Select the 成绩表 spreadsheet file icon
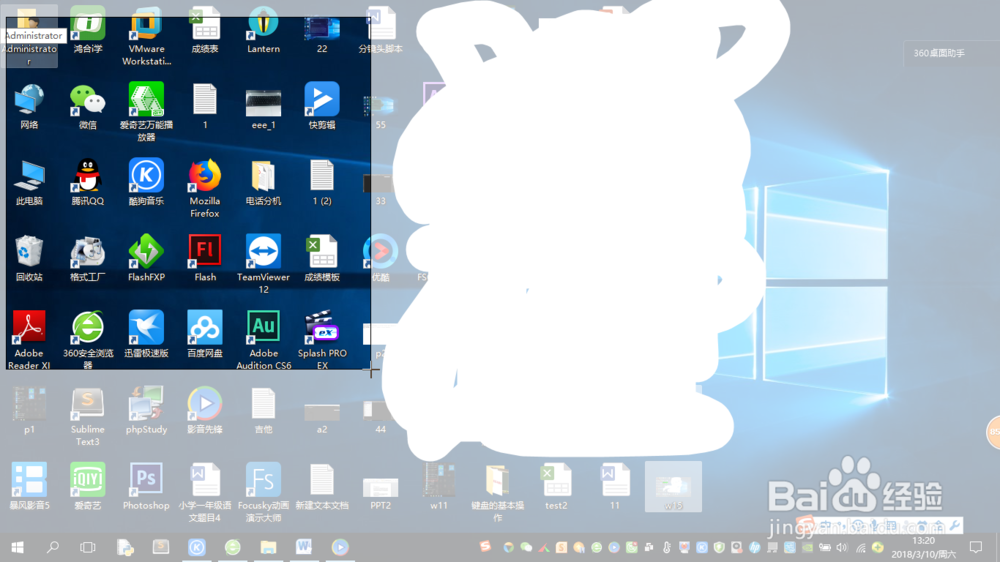1000x562 pixels. click(x=205, y=29)
